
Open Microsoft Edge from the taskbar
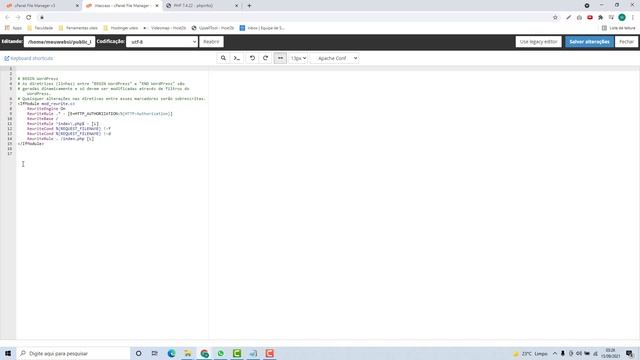(x=171, y=353)
